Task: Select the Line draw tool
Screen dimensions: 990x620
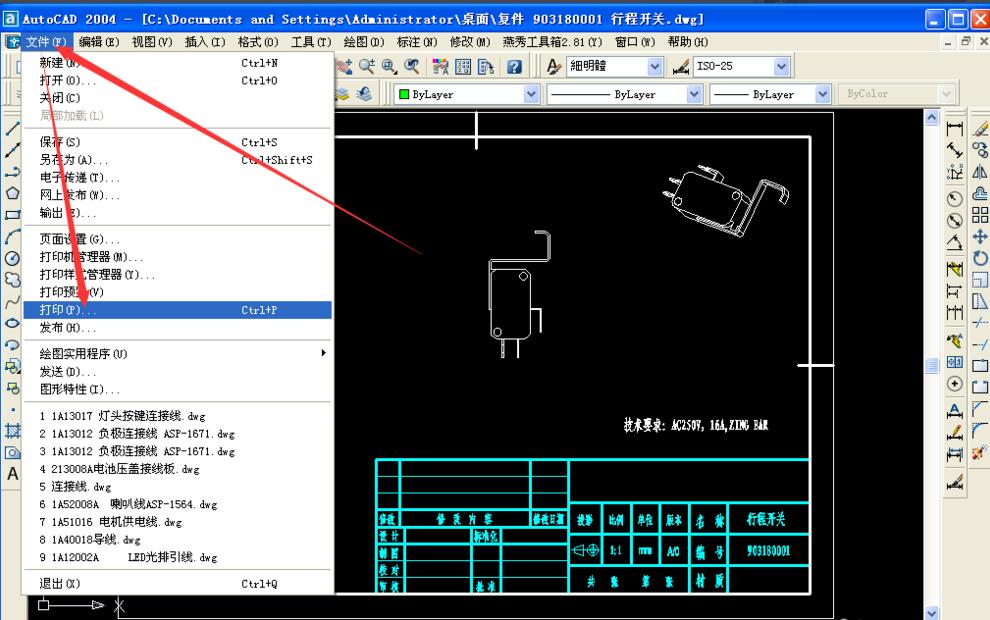Action: 12,129
